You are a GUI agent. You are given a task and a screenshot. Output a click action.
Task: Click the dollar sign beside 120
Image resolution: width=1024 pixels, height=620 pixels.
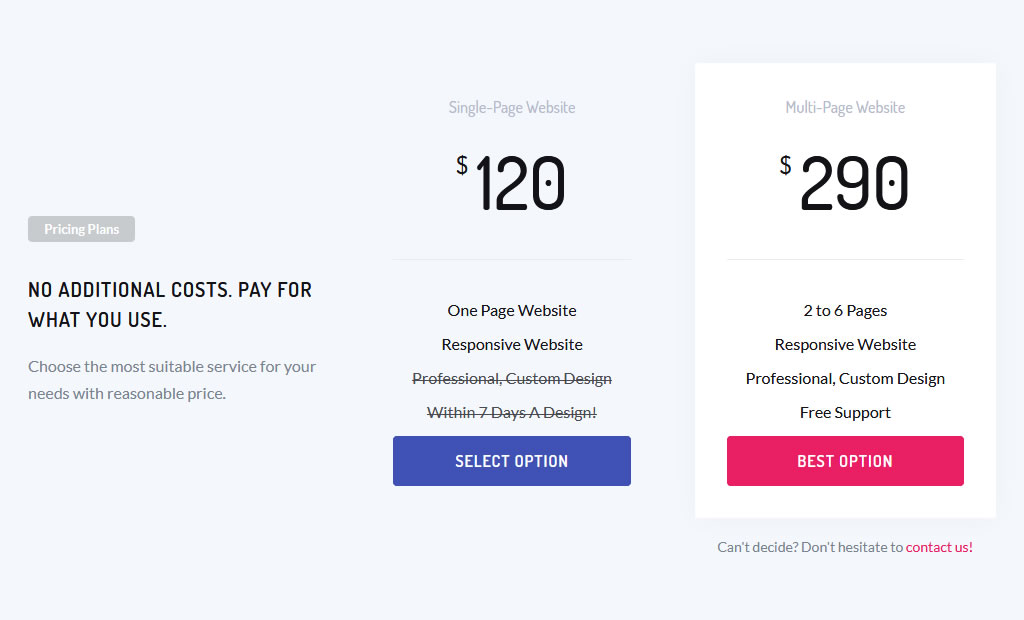(462, 166)
